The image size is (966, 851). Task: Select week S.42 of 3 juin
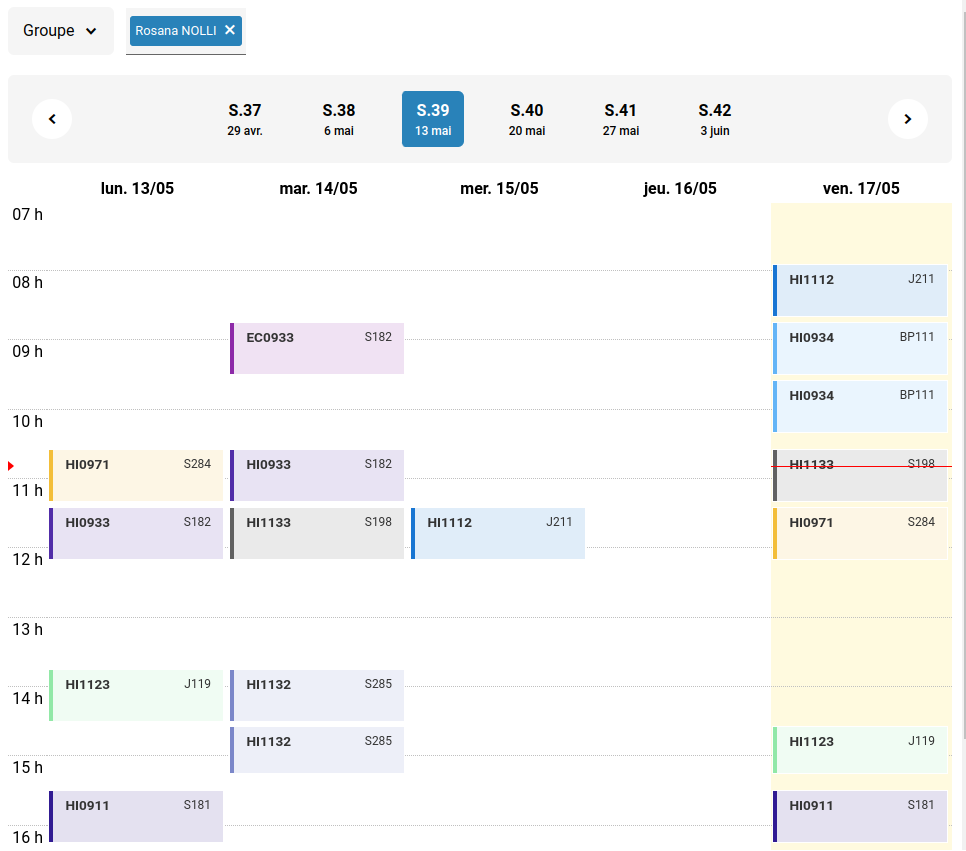pos(715,119)
